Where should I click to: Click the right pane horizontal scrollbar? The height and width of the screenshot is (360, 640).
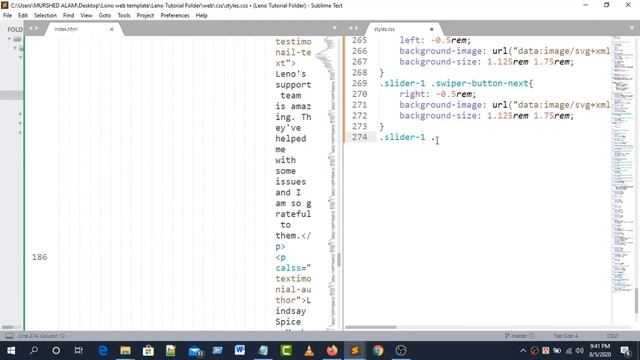(371, 327)
